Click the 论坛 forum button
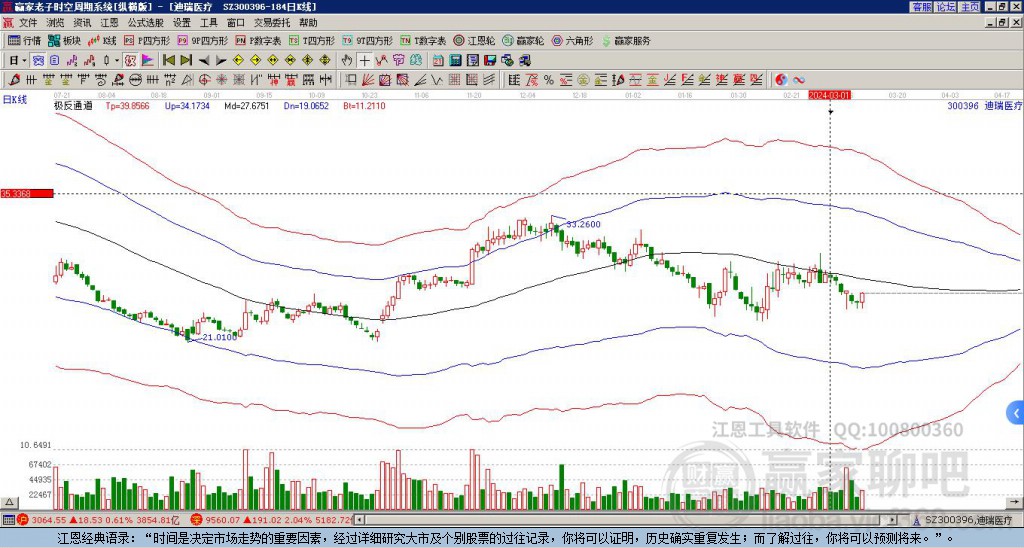The width and height of the screenshot is (1024, 548). pos(946,7)
